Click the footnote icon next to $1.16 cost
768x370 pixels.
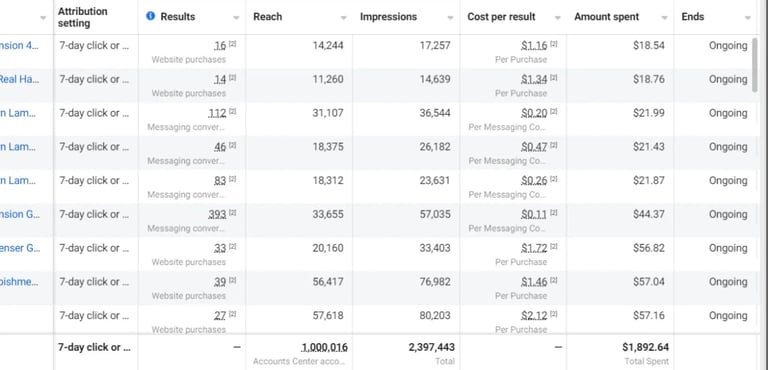pos(553,44)
